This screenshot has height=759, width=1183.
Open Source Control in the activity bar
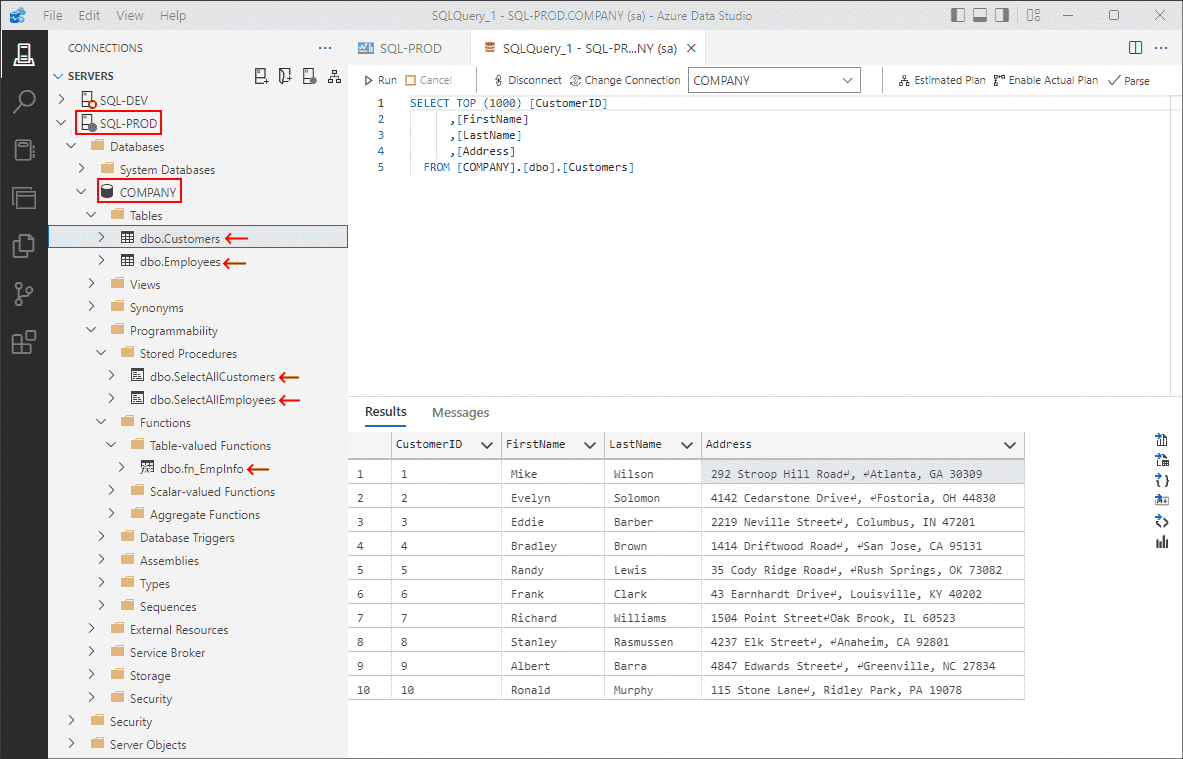[25, 293]
